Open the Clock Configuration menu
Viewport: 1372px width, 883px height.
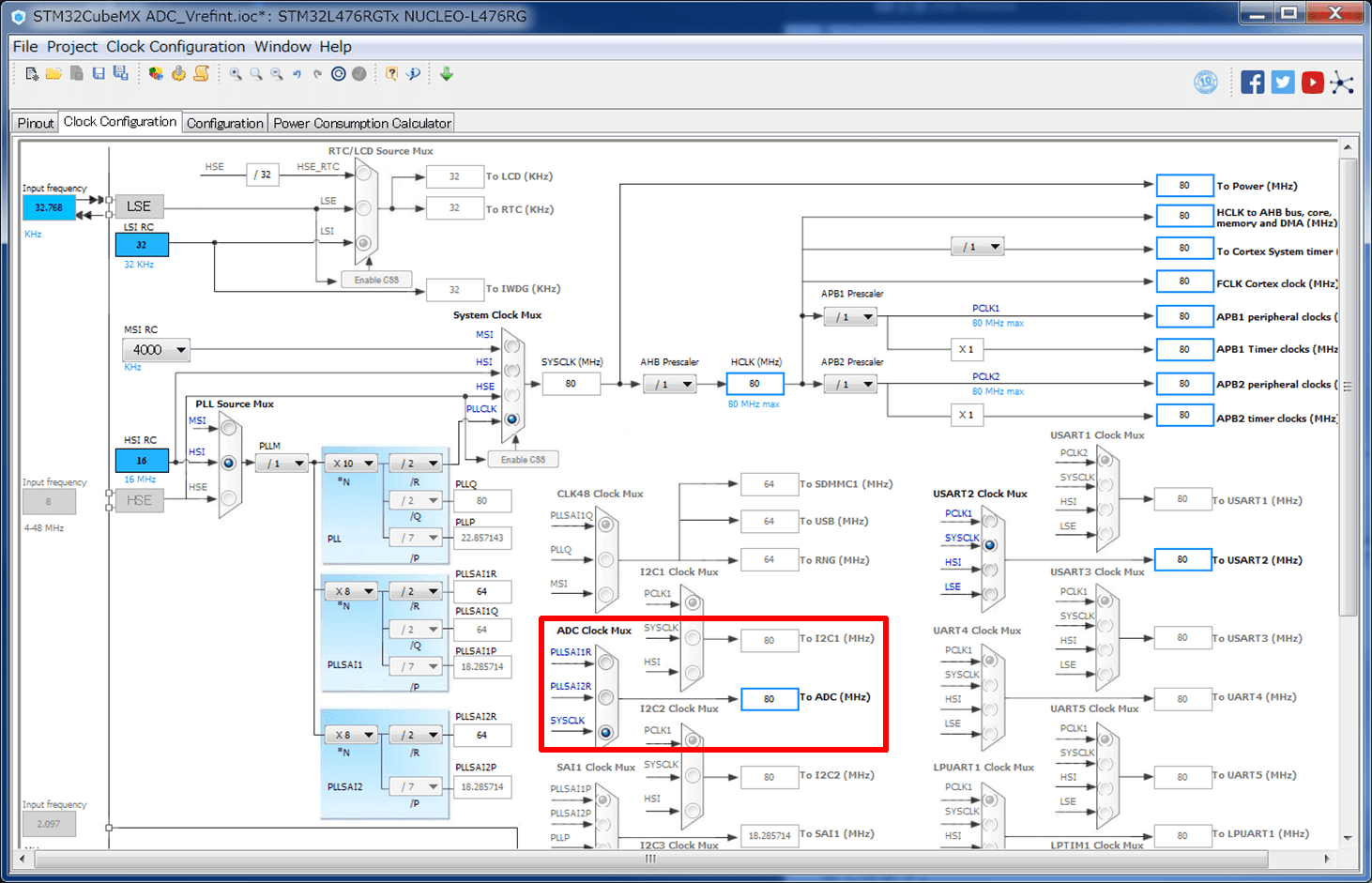click(x=175, y=47)
